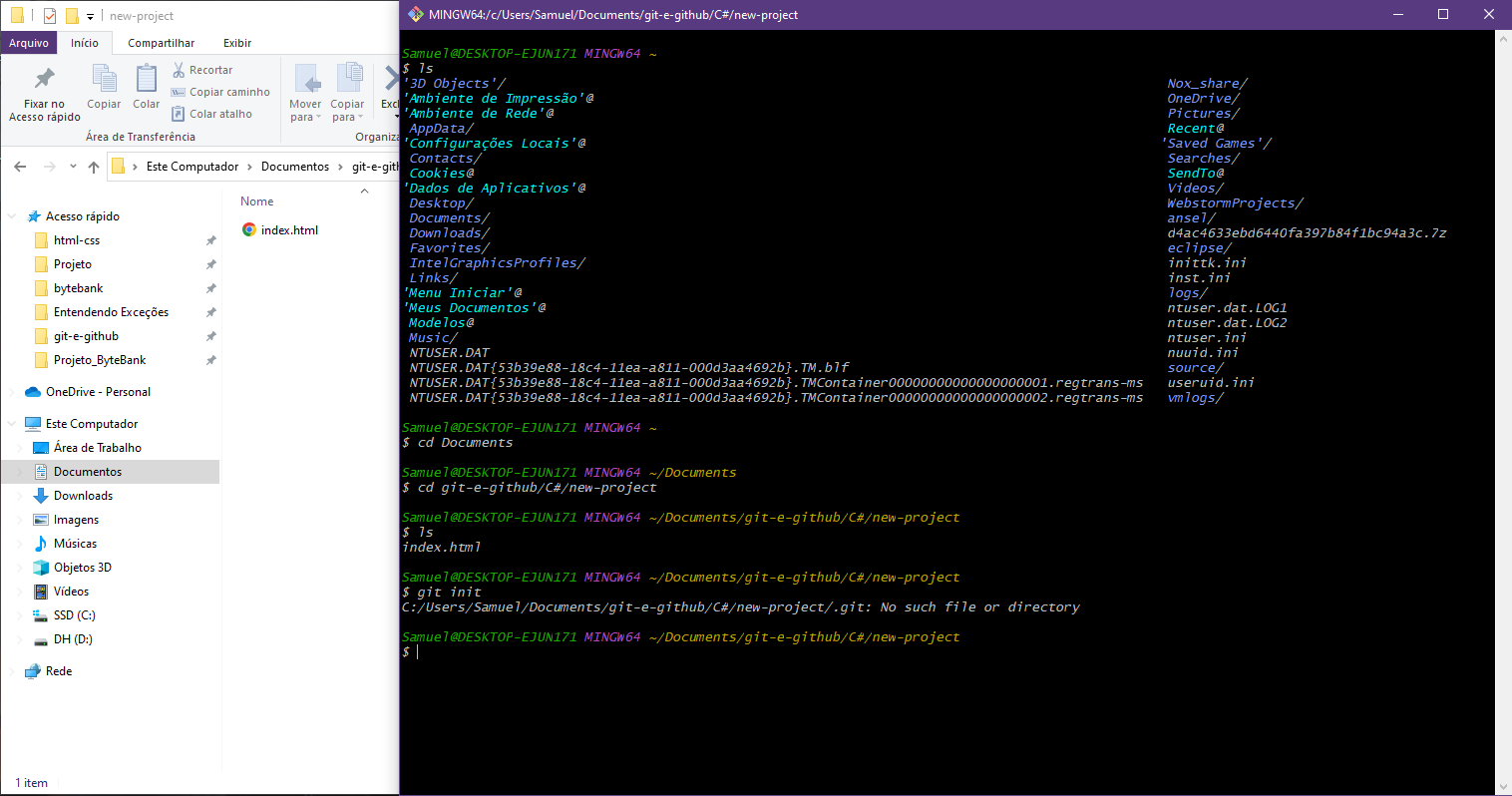
Task: Click the terminal scrollbar up arrow
Action: point(1503,39)
